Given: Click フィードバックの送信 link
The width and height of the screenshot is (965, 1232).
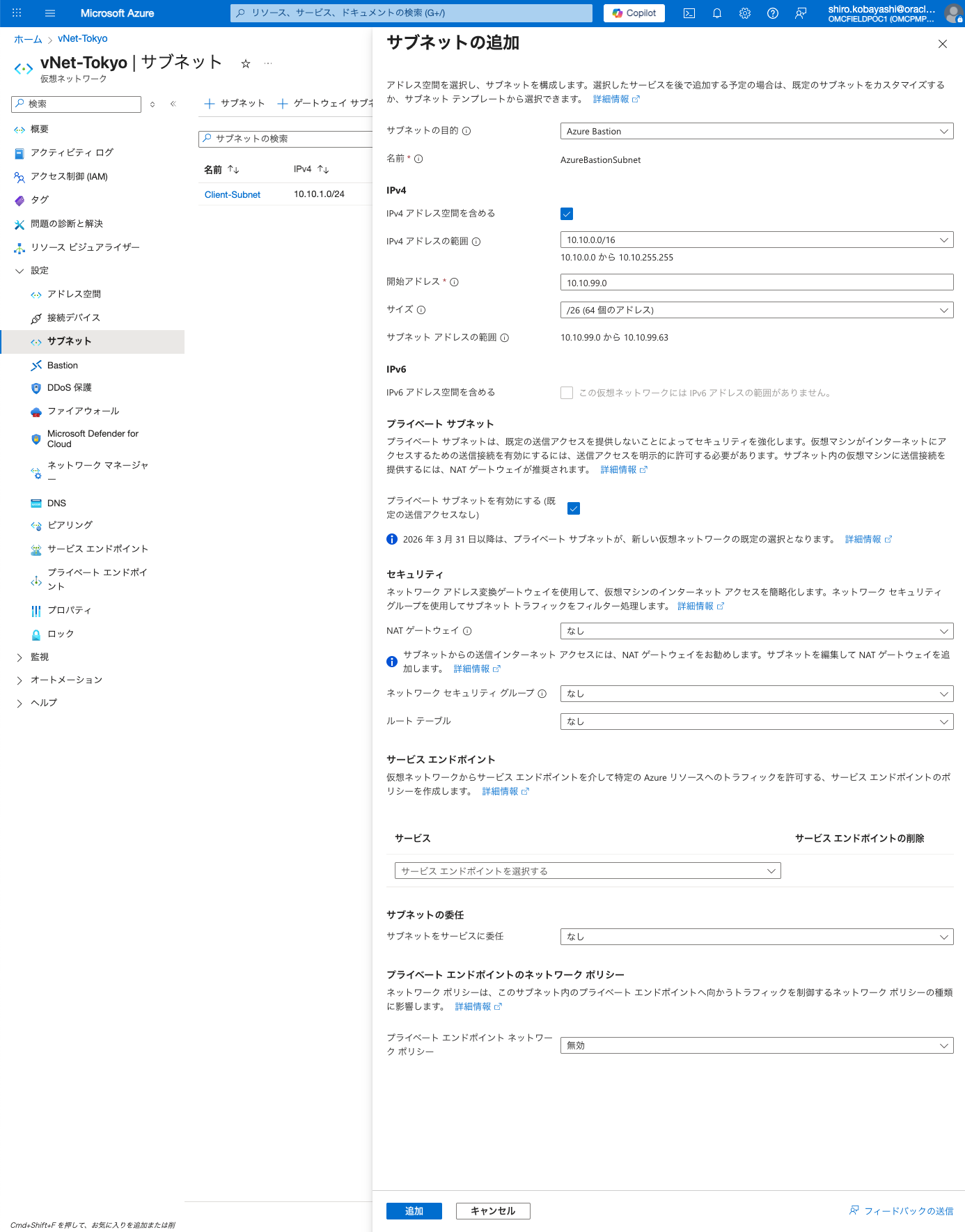Looking at the screenshot, I should point(901,1211).
